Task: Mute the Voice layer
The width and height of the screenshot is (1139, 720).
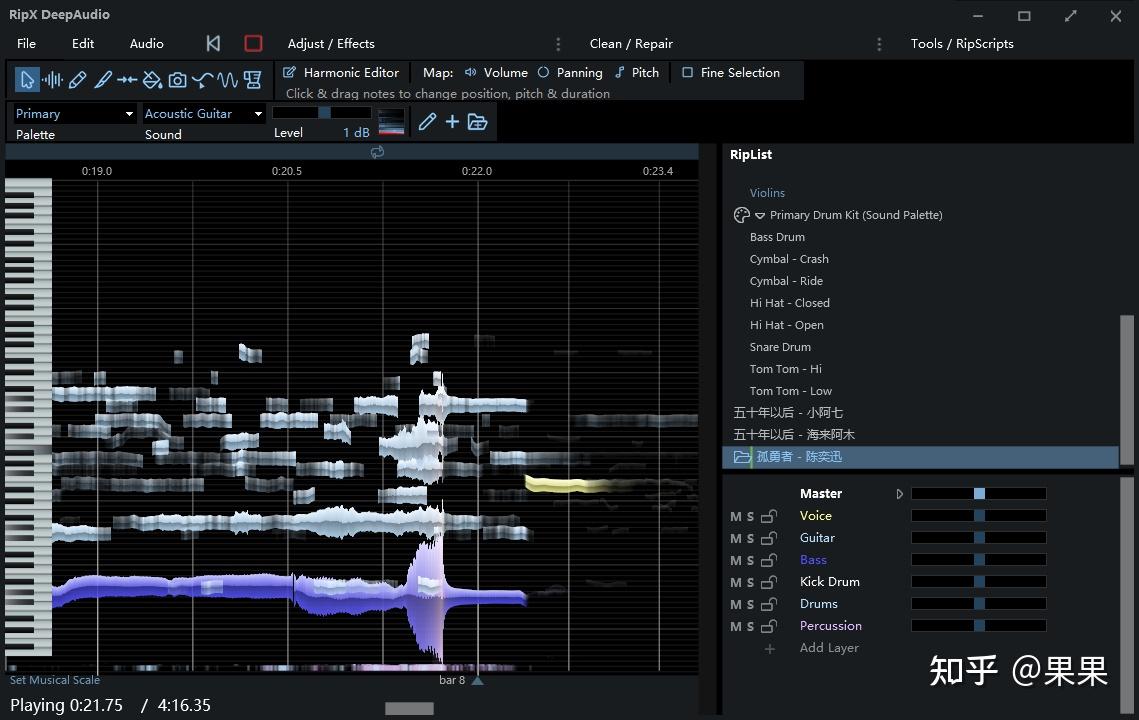Action: (736, 517)
